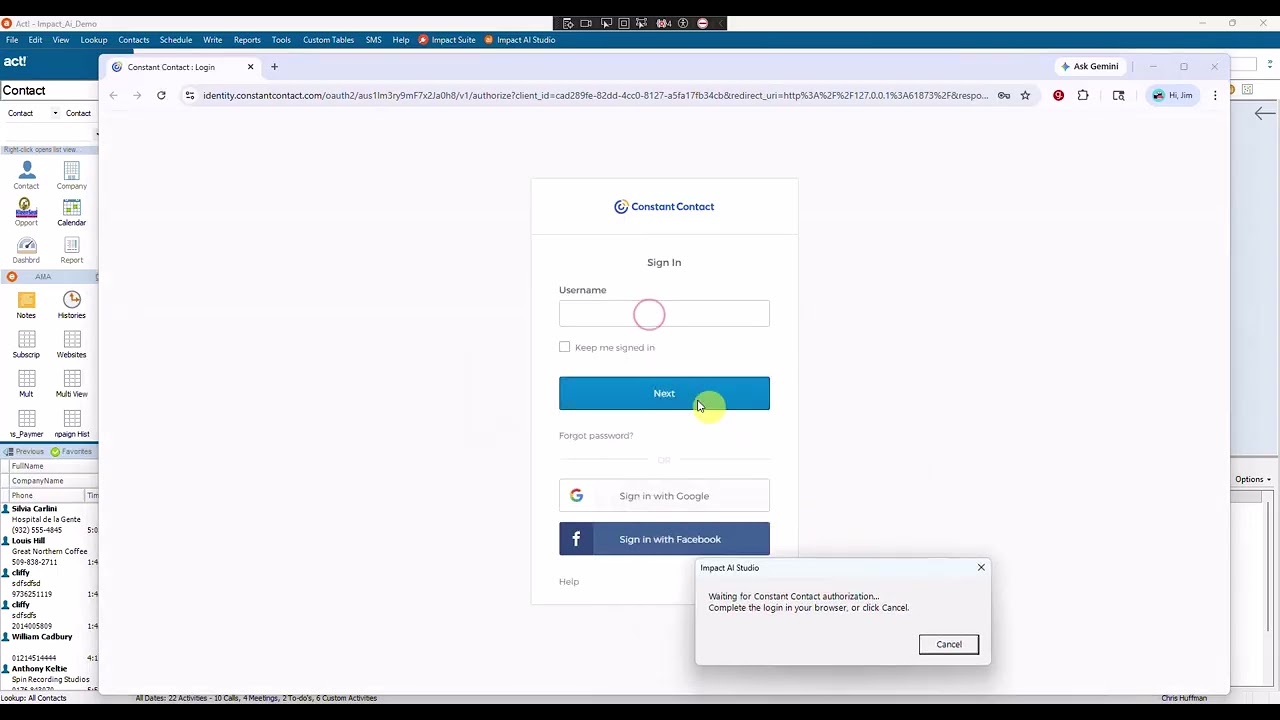Open the Edit menu
Image resolution: width=1280 pixels, height=720 pixels.
tap(35, 40)
